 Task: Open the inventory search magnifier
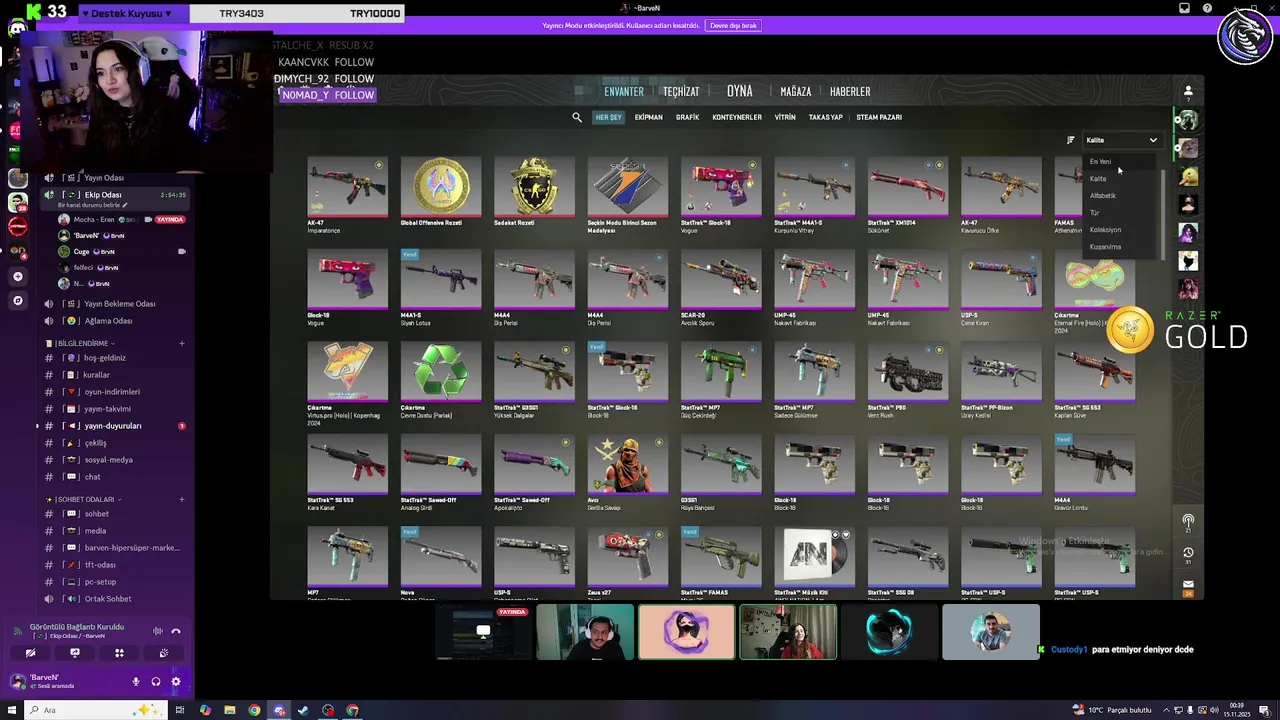coord(577,117)
